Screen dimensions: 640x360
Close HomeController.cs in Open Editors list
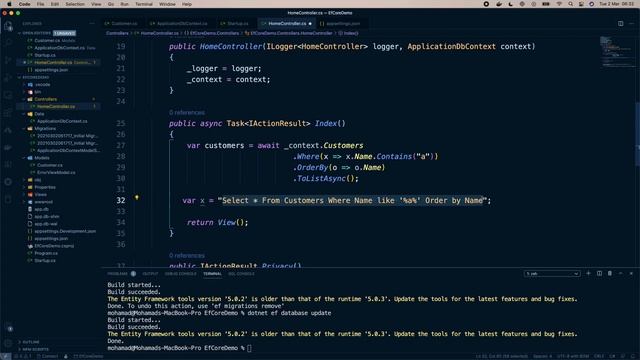pyautogui.click(x=24, y=62)
